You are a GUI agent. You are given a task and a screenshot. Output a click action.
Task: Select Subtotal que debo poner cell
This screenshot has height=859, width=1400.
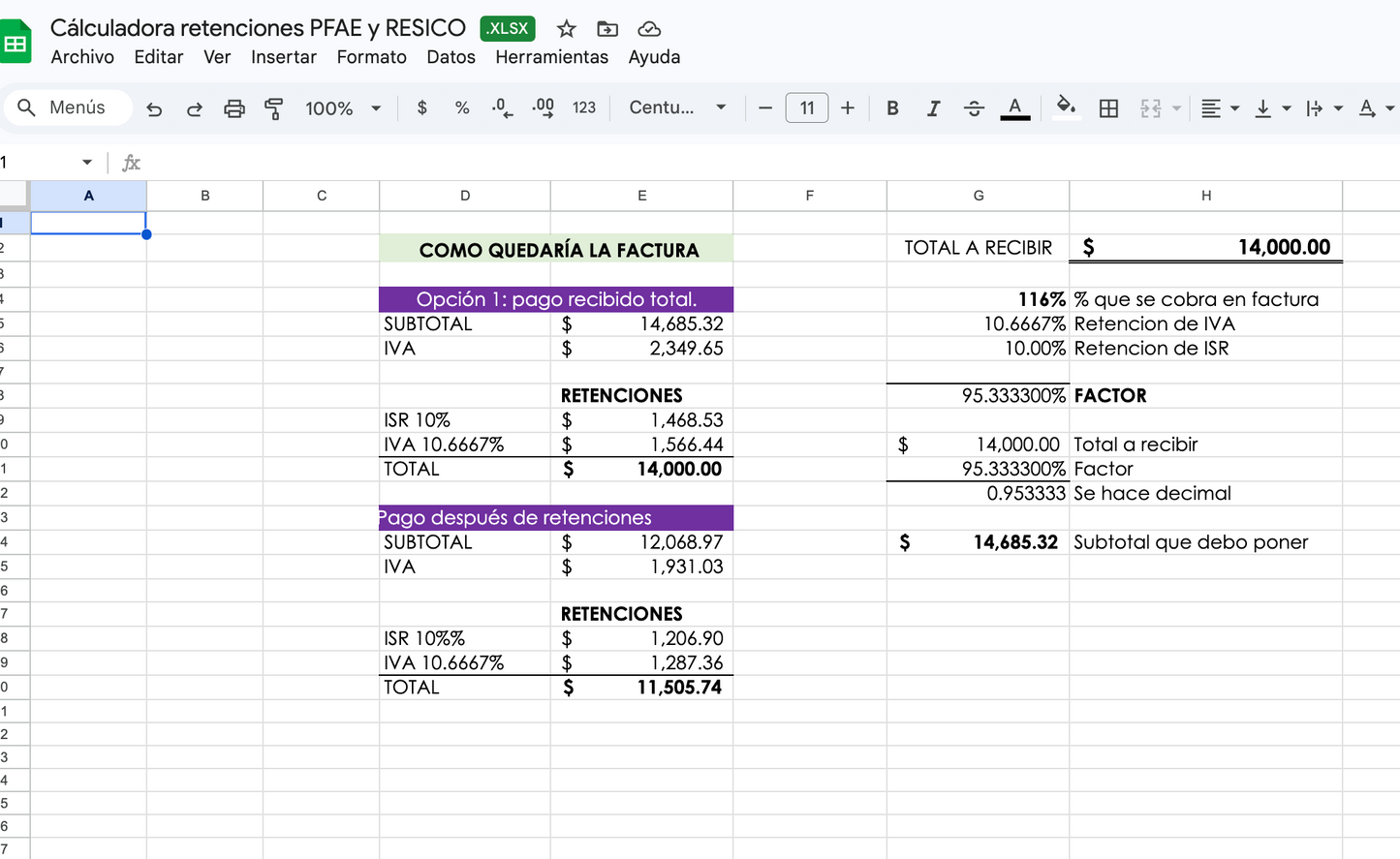click(1206, 542)
